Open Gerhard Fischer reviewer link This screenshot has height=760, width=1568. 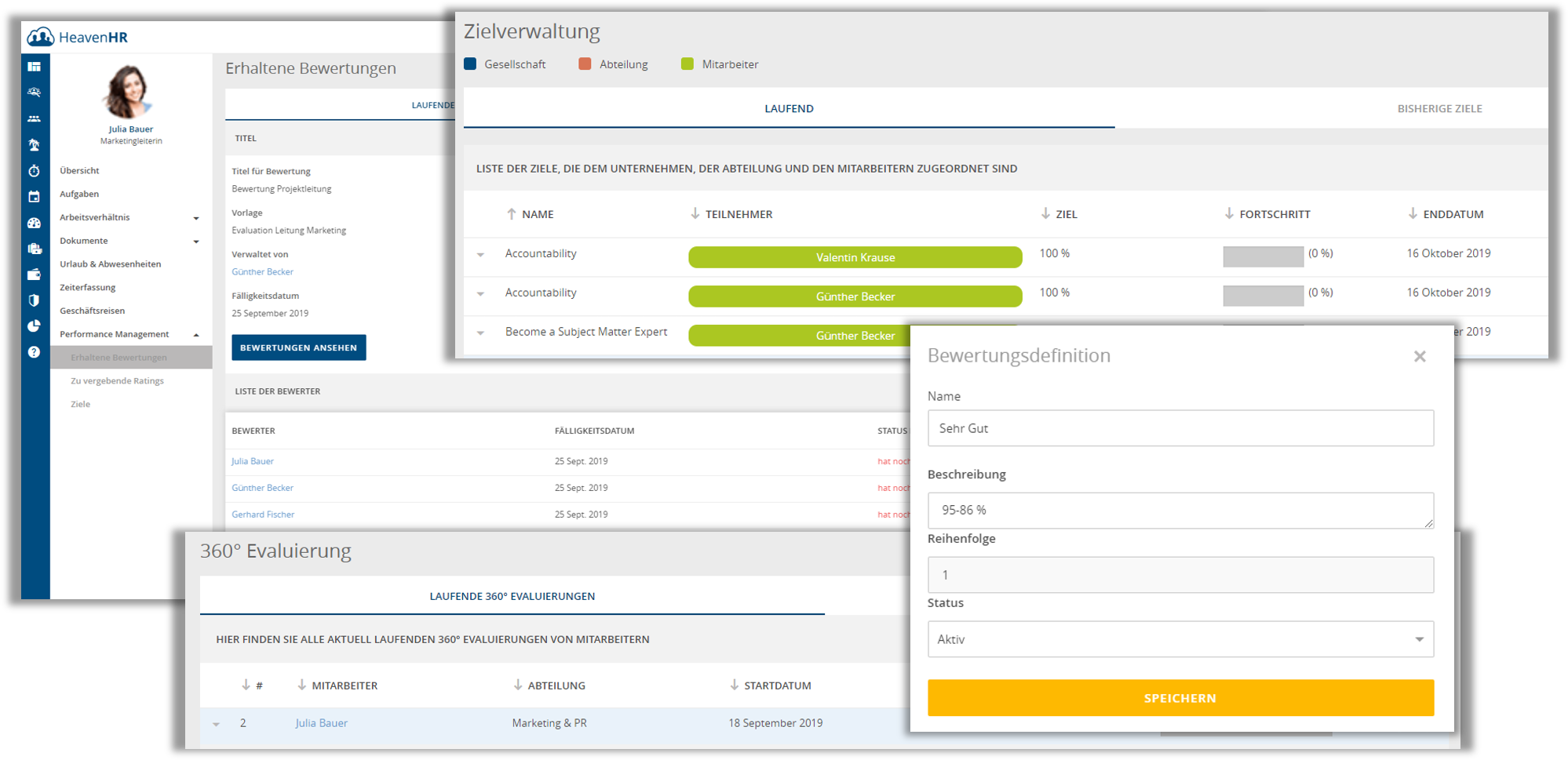click(263, 515)
